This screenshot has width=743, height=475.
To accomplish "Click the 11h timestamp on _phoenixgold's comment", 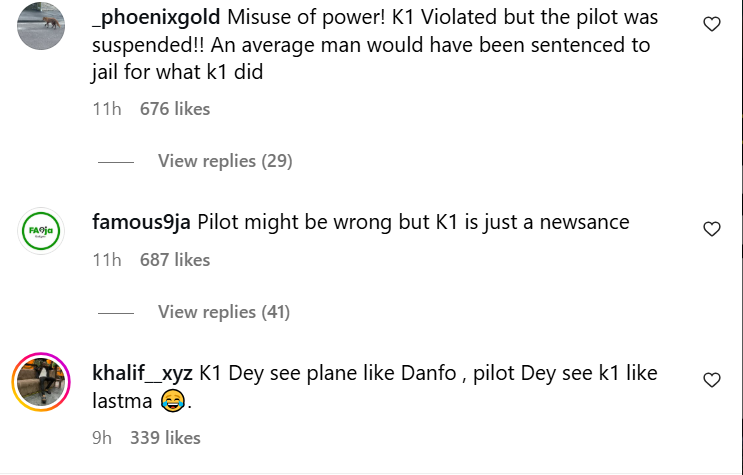I will [x=106, y=109].
